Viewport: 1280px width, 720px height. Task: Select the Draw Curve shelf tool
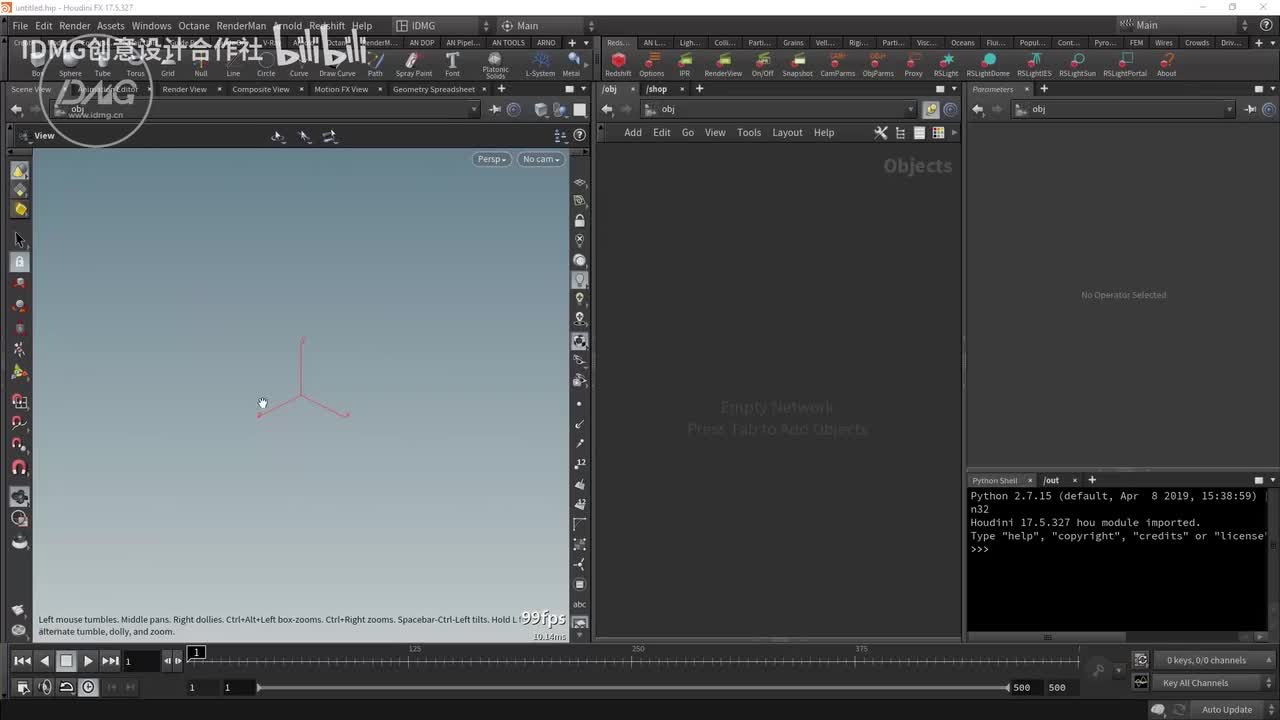click(337, 65)
